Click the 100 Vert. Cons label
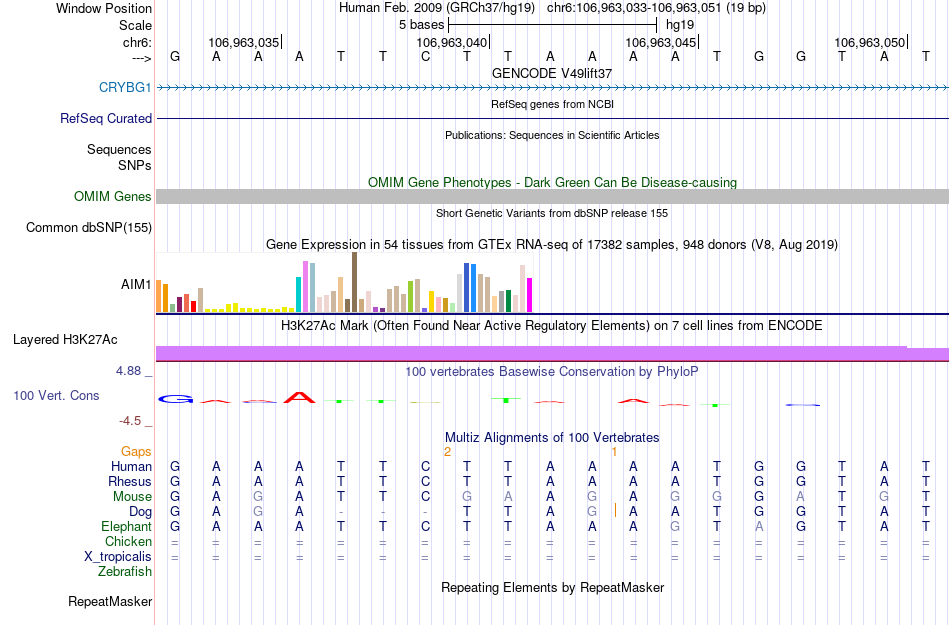950x625 pixels. click(x=56, y=395)
